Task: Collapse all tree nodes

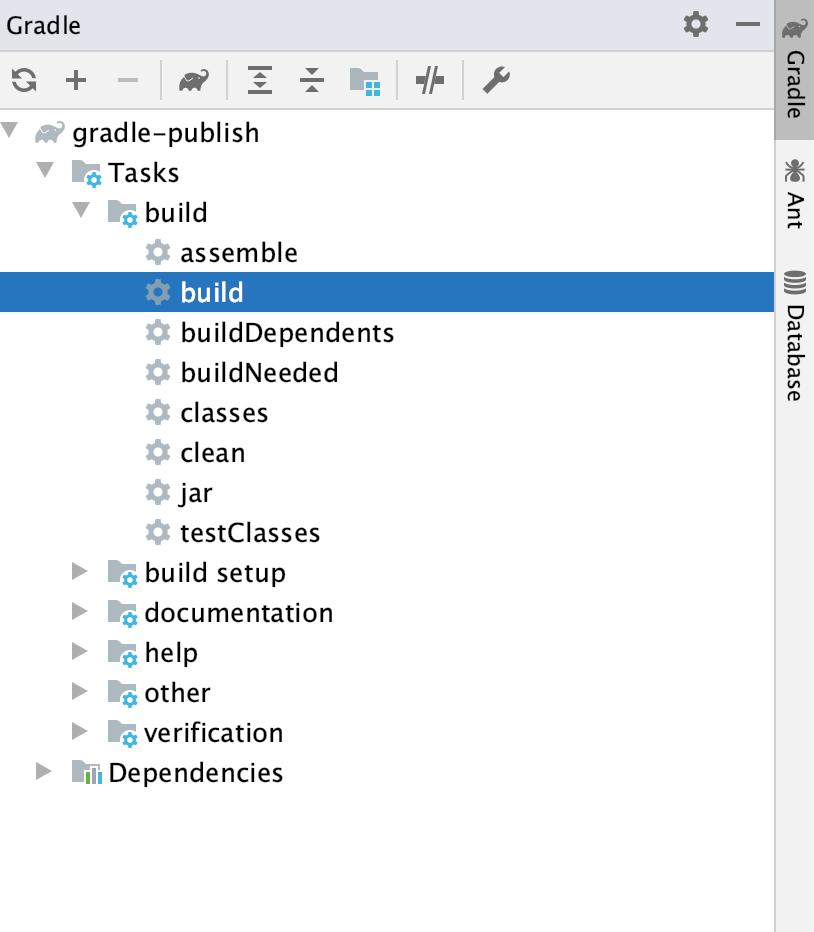Action: [x=312, y=80]
